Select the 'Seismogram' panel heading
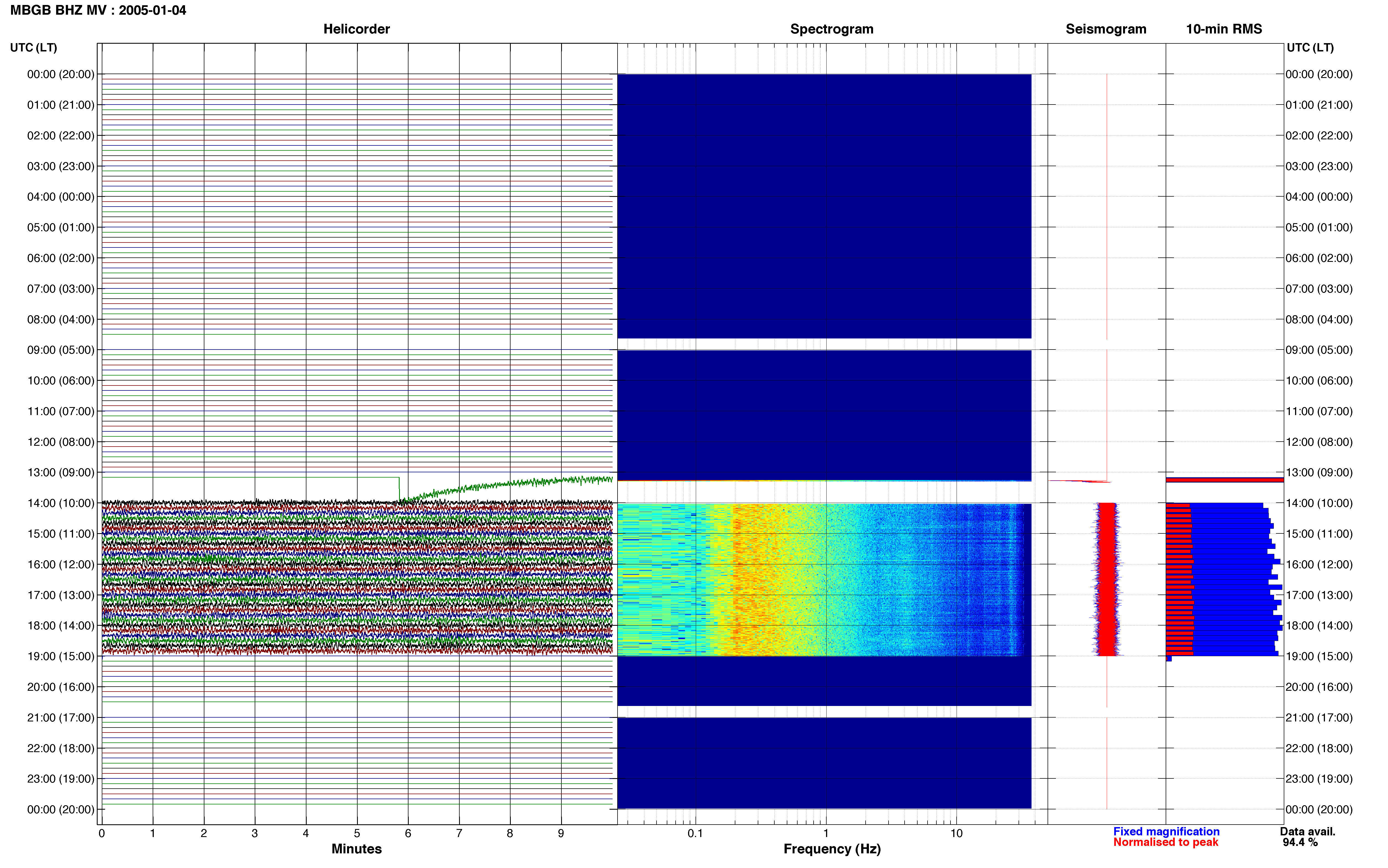The height and width of the screenshot is (868, 1388). 1106,29
